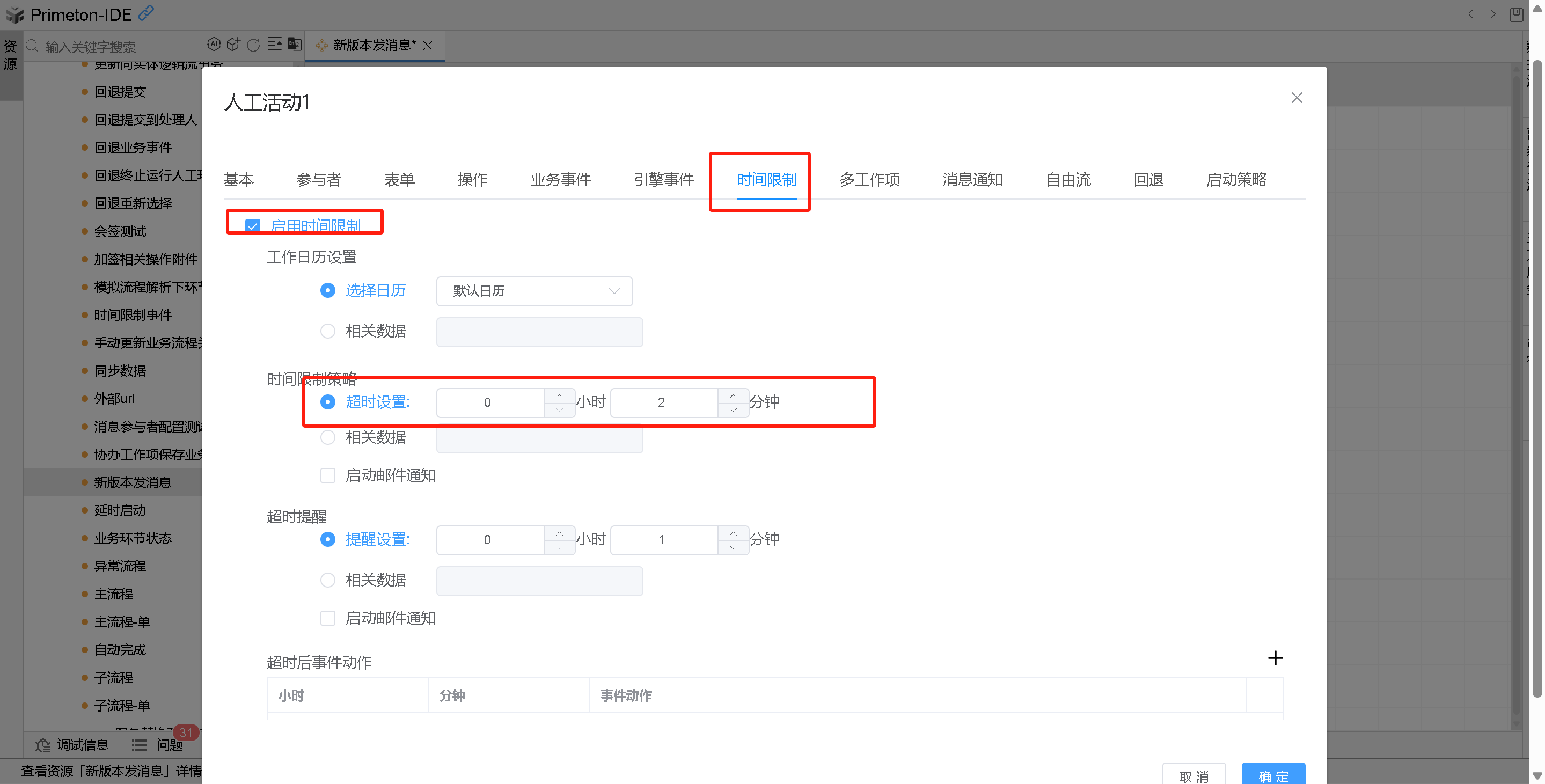Screen dimensions: 1545x784
Task: Increase the 超时设置 minutes with the up arrow
Action: [x=733, y=396]
